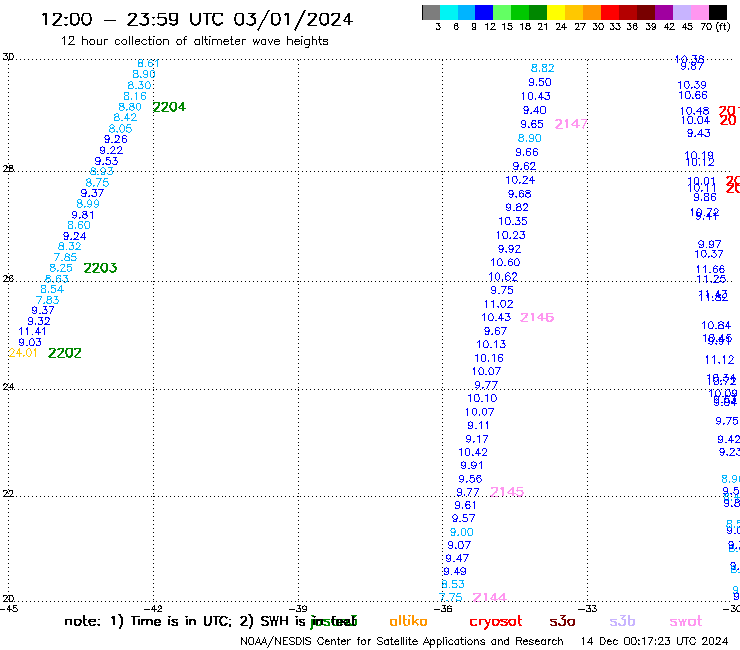Click the wave height value '11.41'
Viewport: 740px width, 650px height.
tap(32, 331)
